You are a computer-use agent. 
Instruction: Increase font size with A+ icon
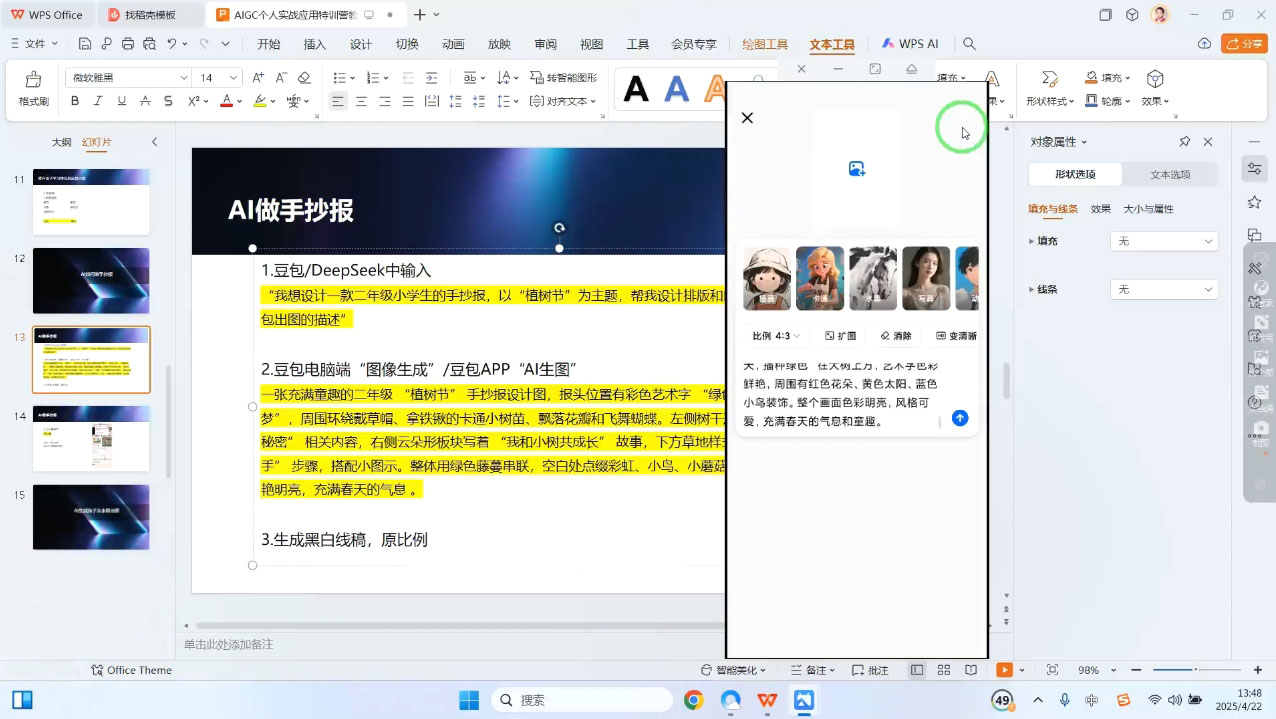(258, 78)
